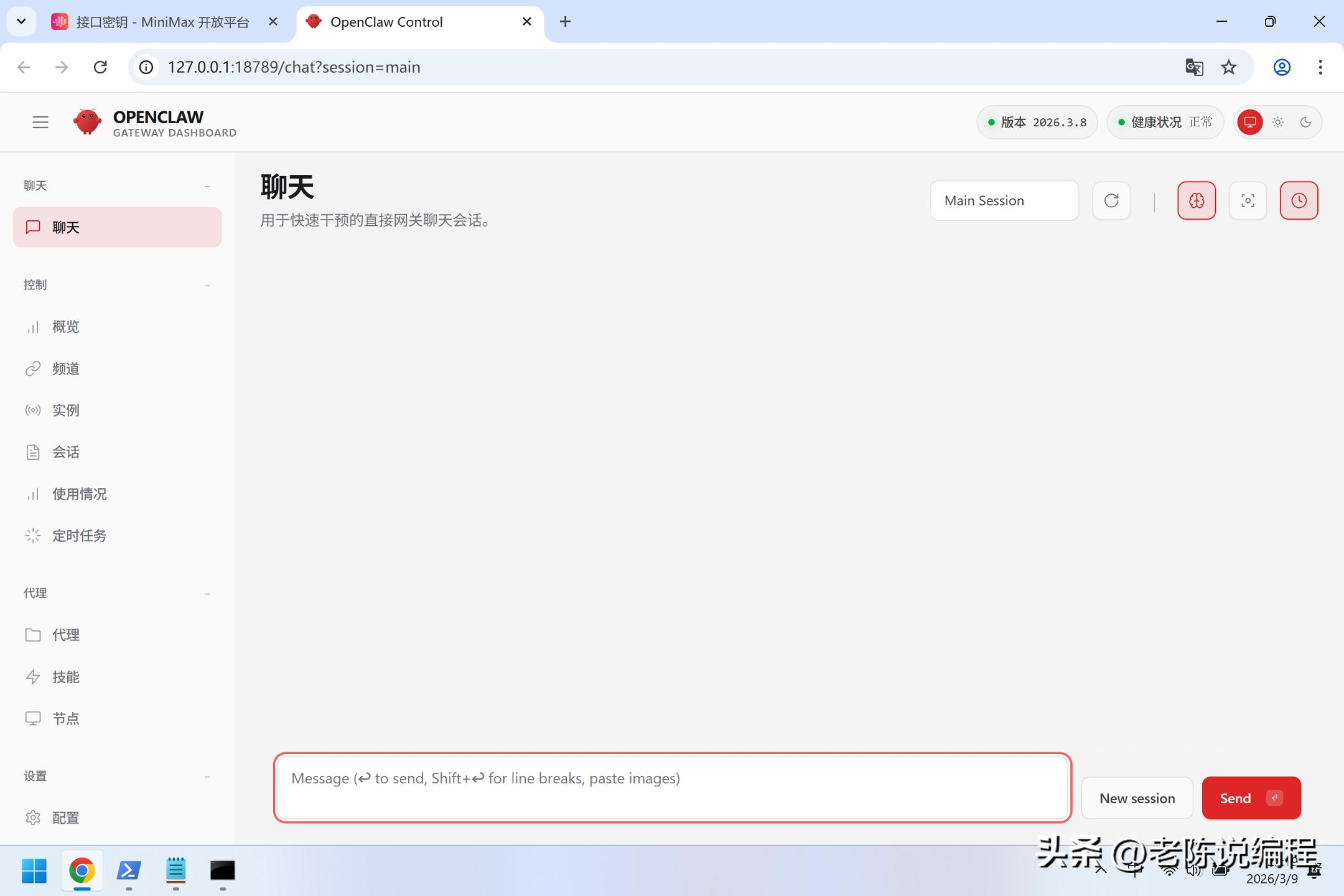The width and height of the screenshot is (1344, 896).
Task: Collapse the 控制 sidebar section
Action: (207, 285)
